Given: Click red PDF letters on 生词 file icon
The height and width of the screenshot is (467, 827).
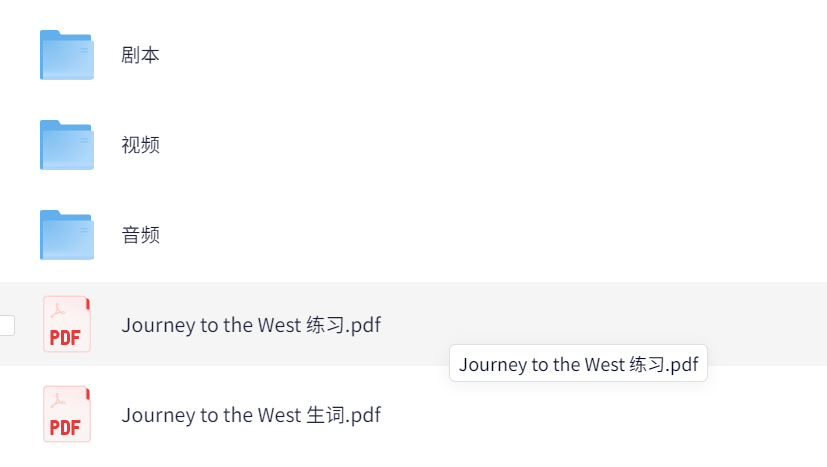Looking at the screenshot, I should coord(65,427).
